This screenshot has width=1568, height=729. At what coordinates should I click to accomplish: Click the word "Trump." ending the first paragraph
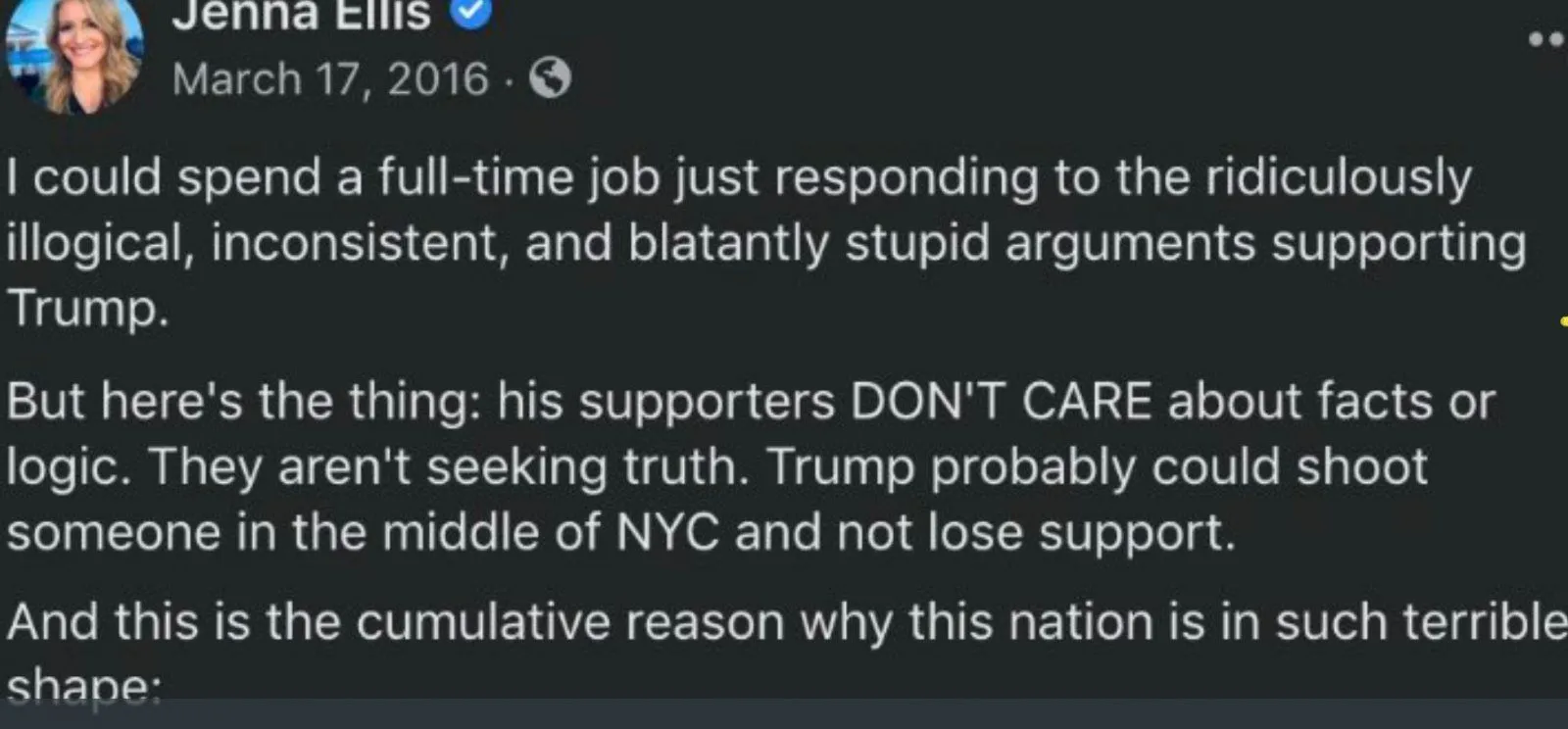pyautogui.click(x=87, y=309)
